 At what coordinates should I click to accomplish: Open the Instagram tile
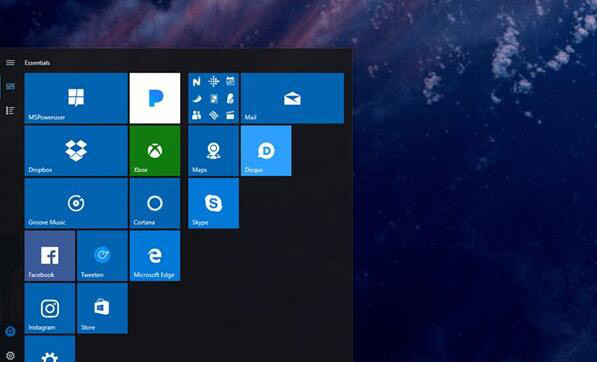[50, 308]
